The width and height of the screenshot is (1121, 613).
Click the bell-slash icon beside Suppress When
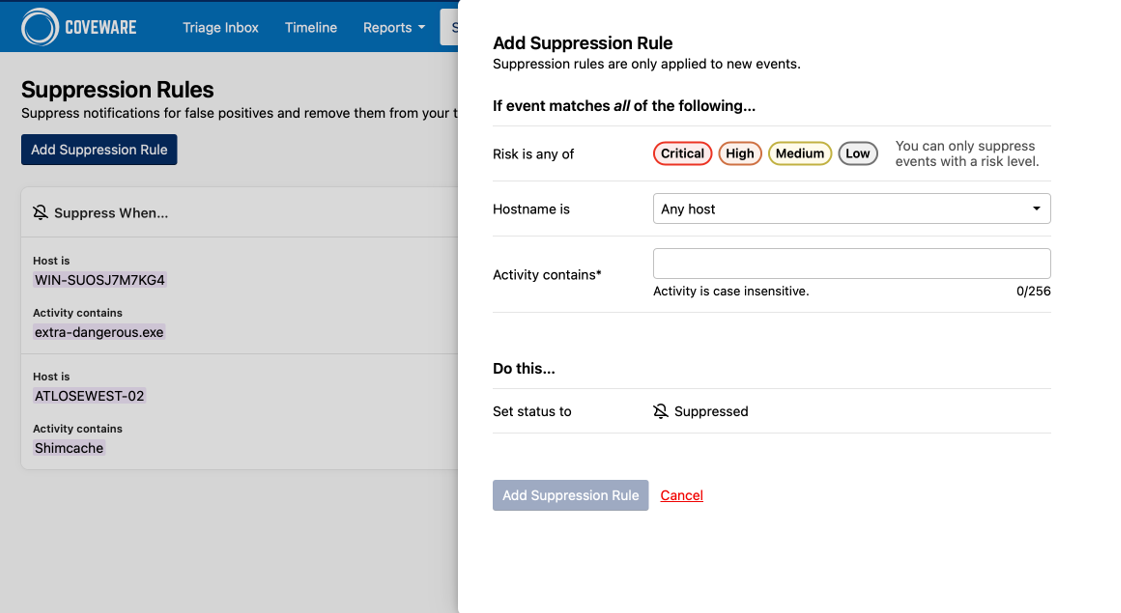tap(40, 213)
